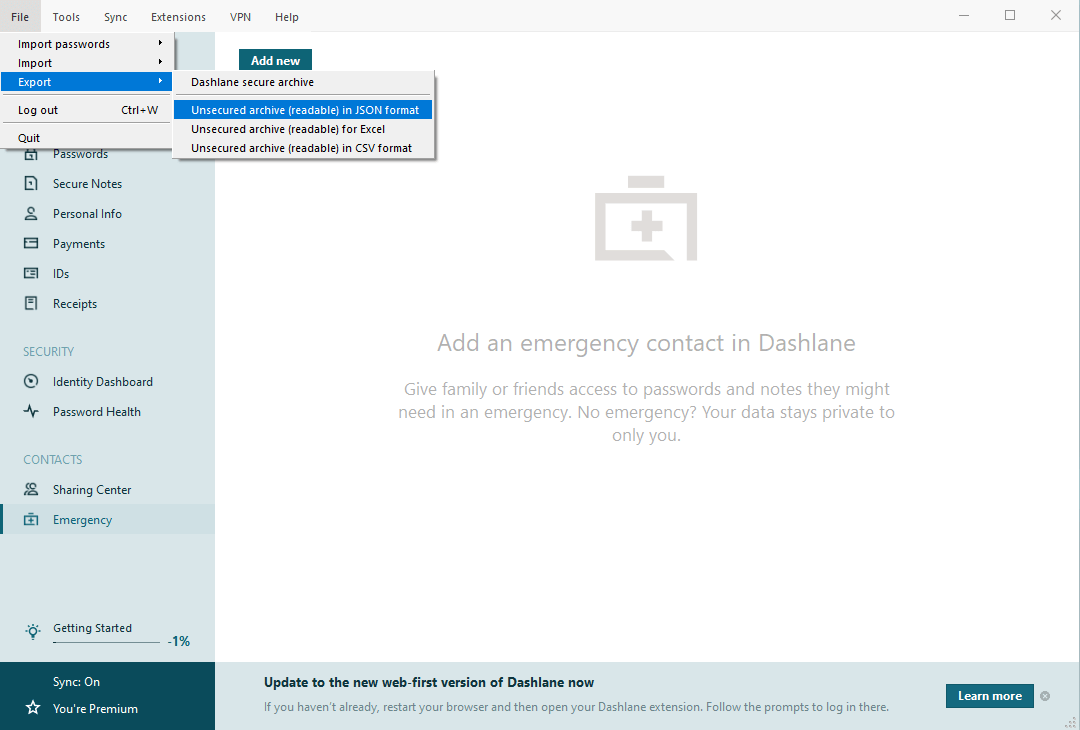Screen dimensions: 1080x730
Task: Expand the Import submenu
Action: [86, 63]
